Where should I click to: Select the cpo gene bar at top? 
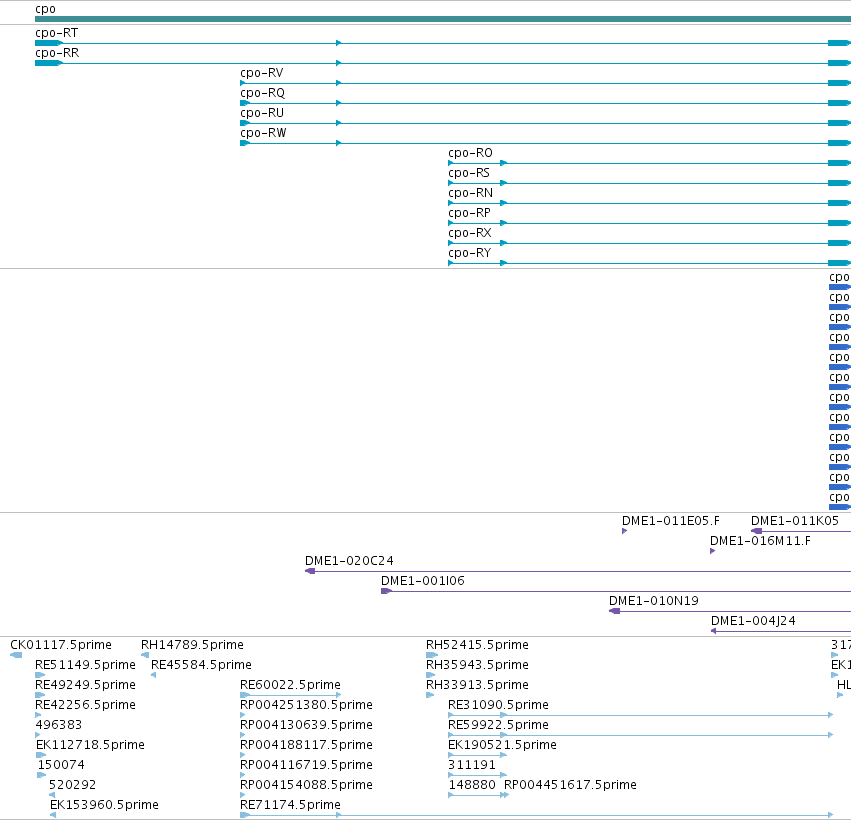tap(443, 19)
